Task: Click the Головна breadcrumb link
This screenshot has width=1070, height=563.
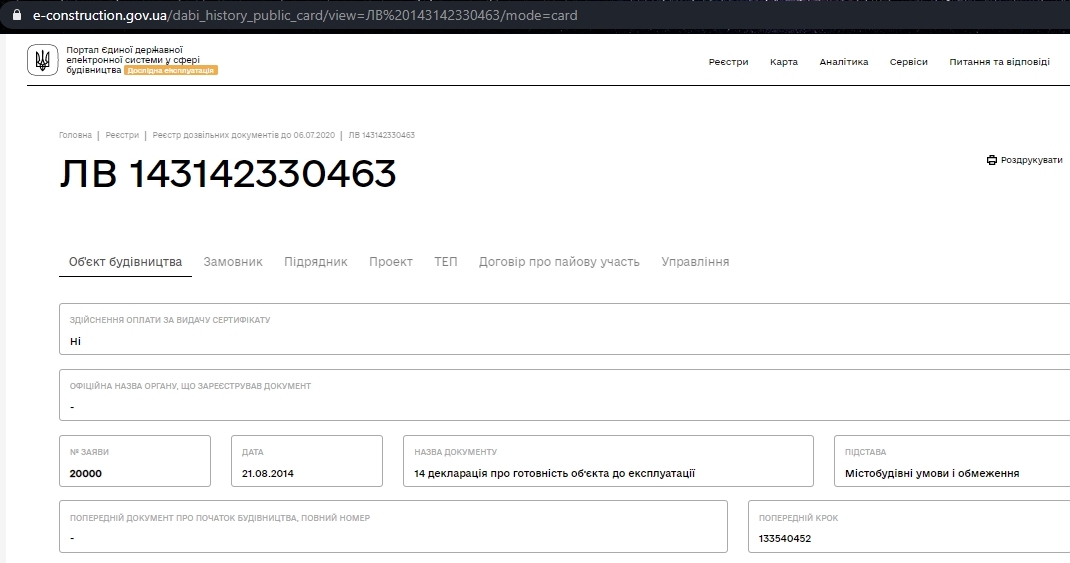Action: pos(75,135)
